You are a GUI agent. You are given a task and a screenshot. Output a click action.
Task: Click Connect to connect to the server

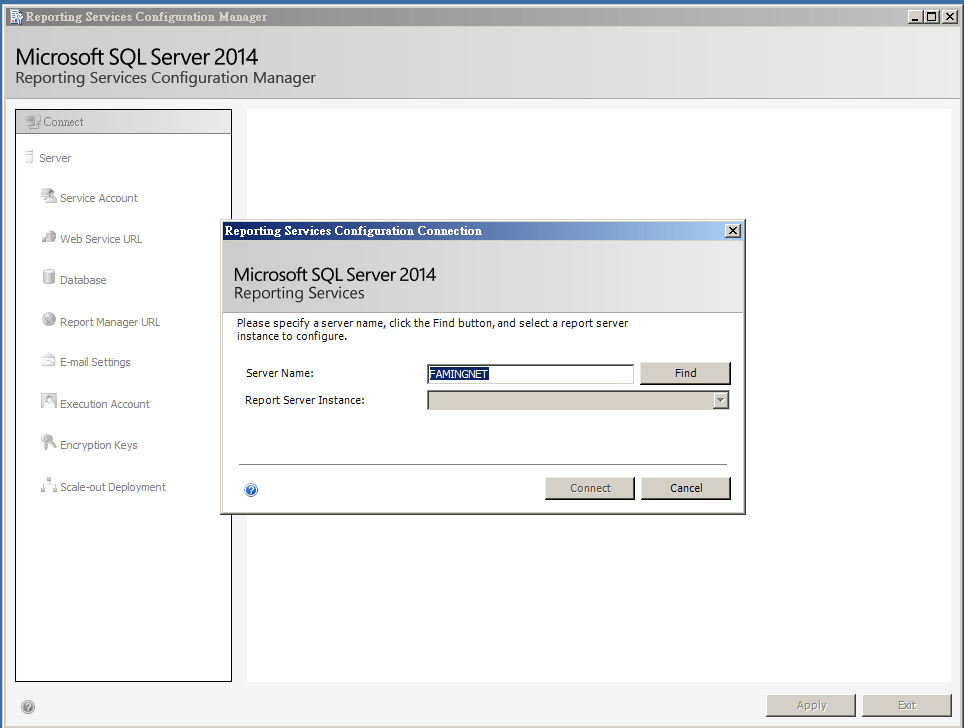[x=589, y=488]
